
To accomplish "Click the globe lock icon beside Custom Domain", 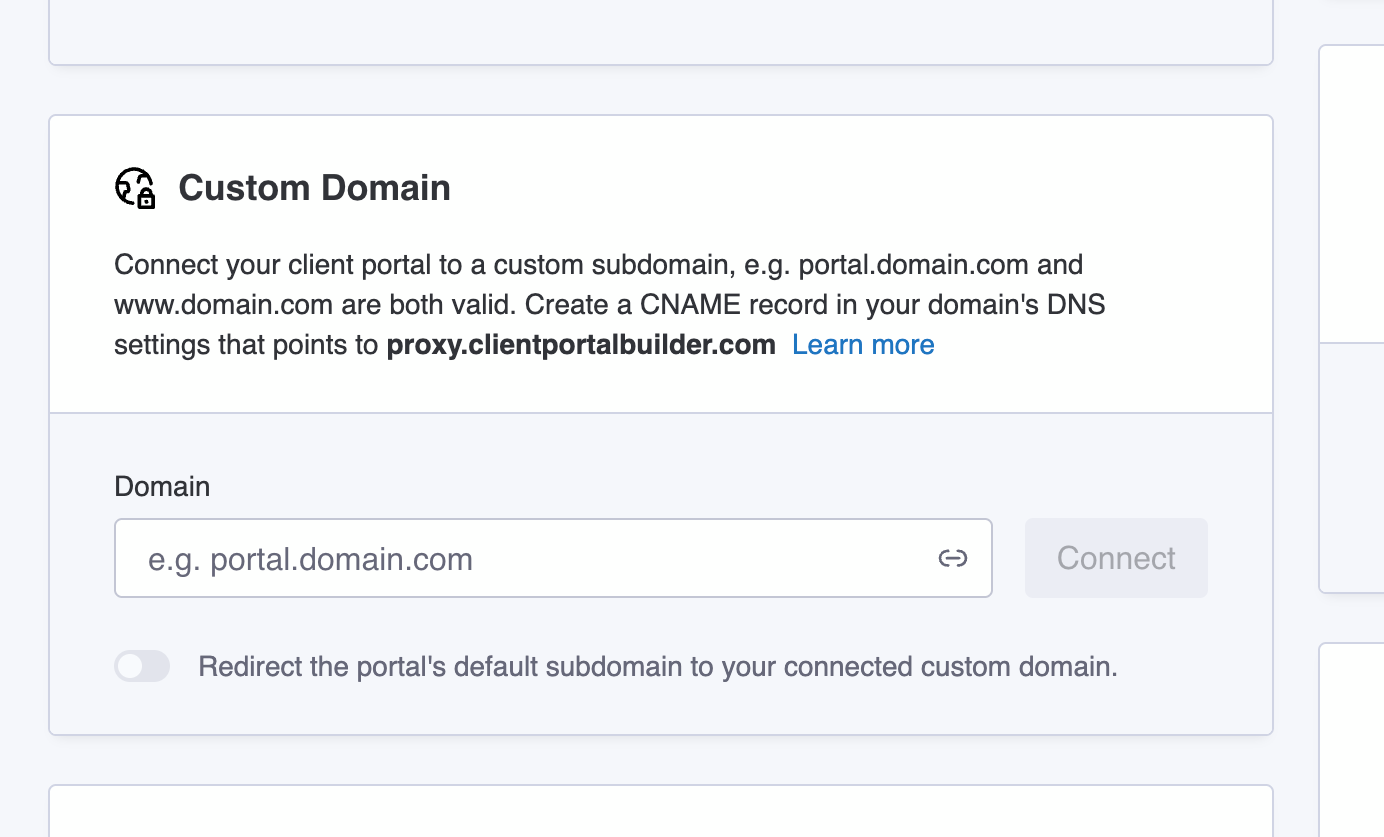I will point(135,188).
